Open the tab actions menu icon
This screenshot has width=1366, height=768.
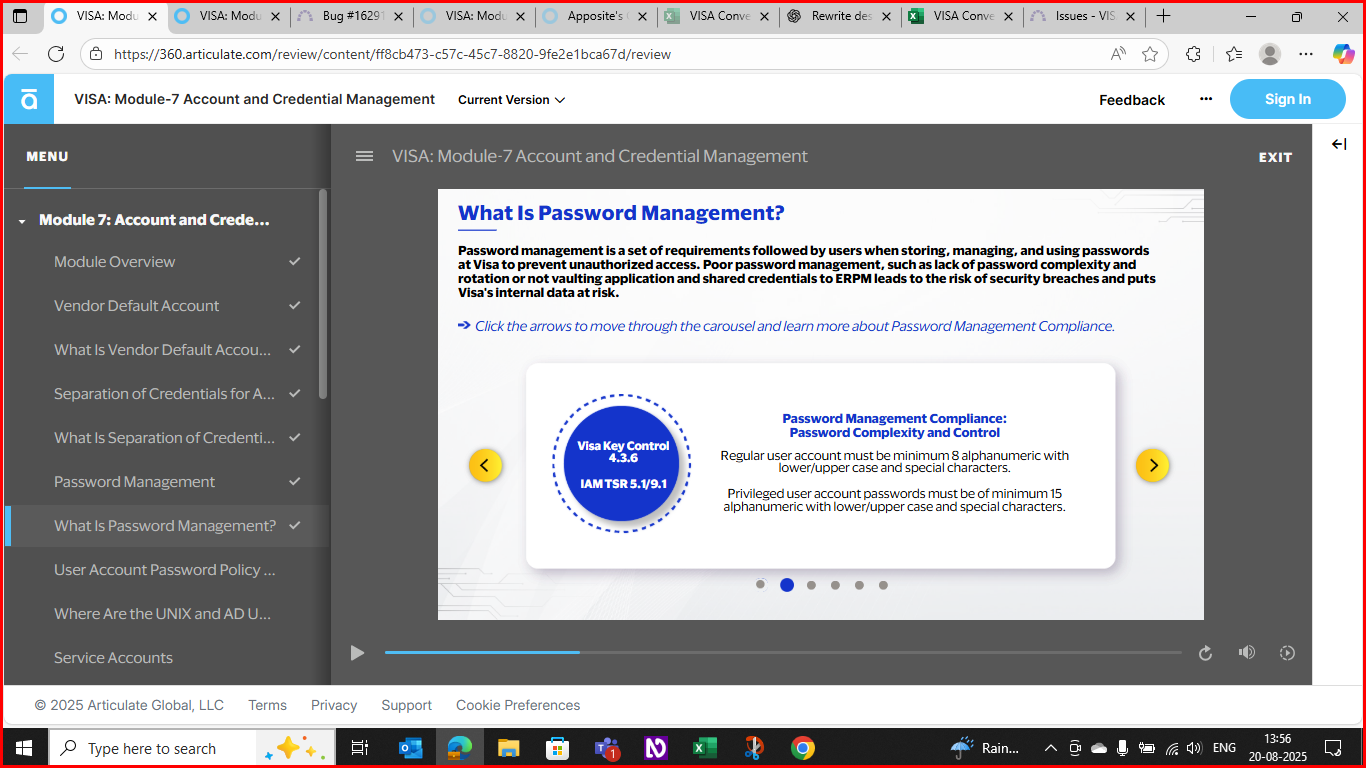20,16
